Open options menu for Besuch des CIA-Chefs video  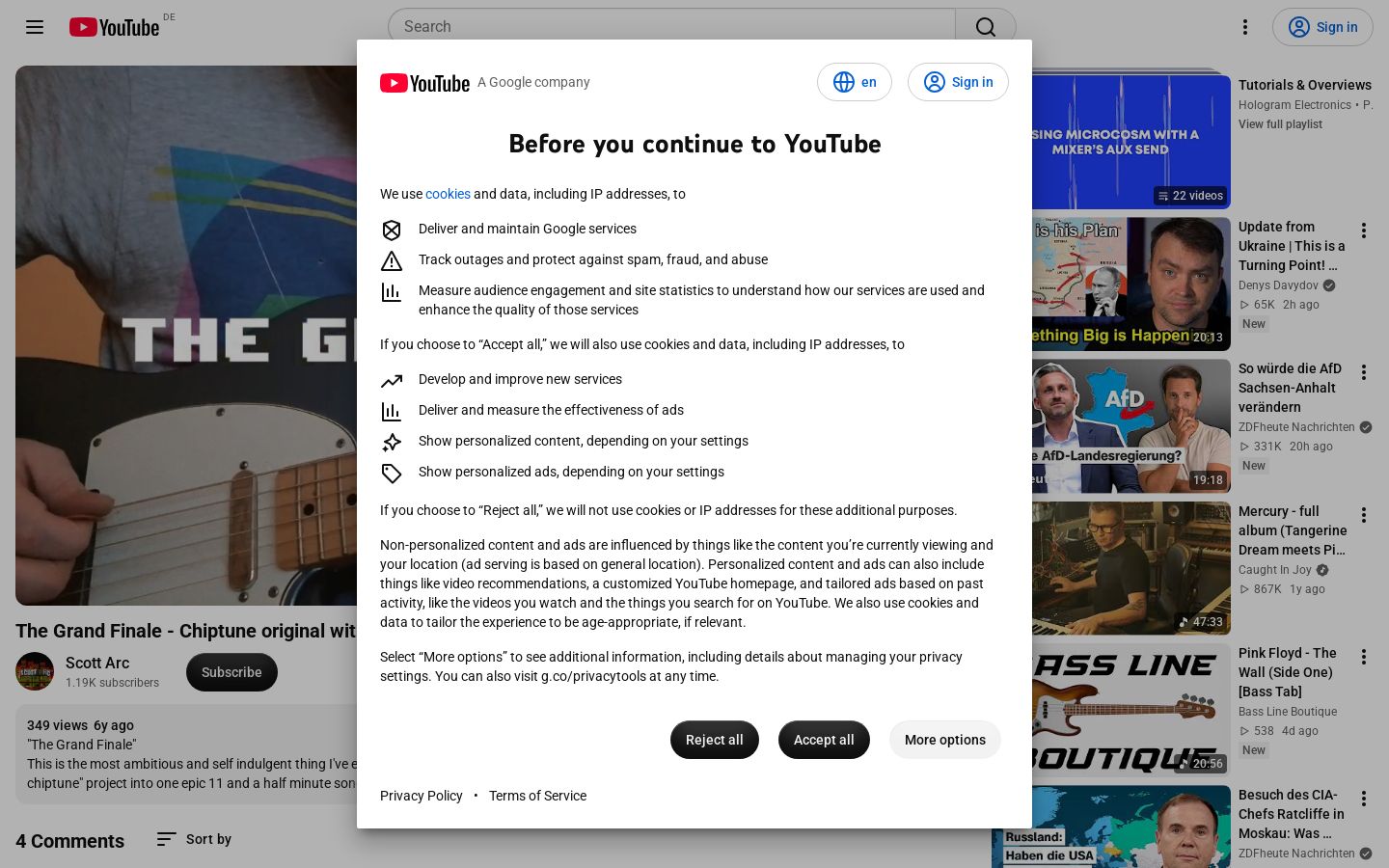coord(1364,799)
